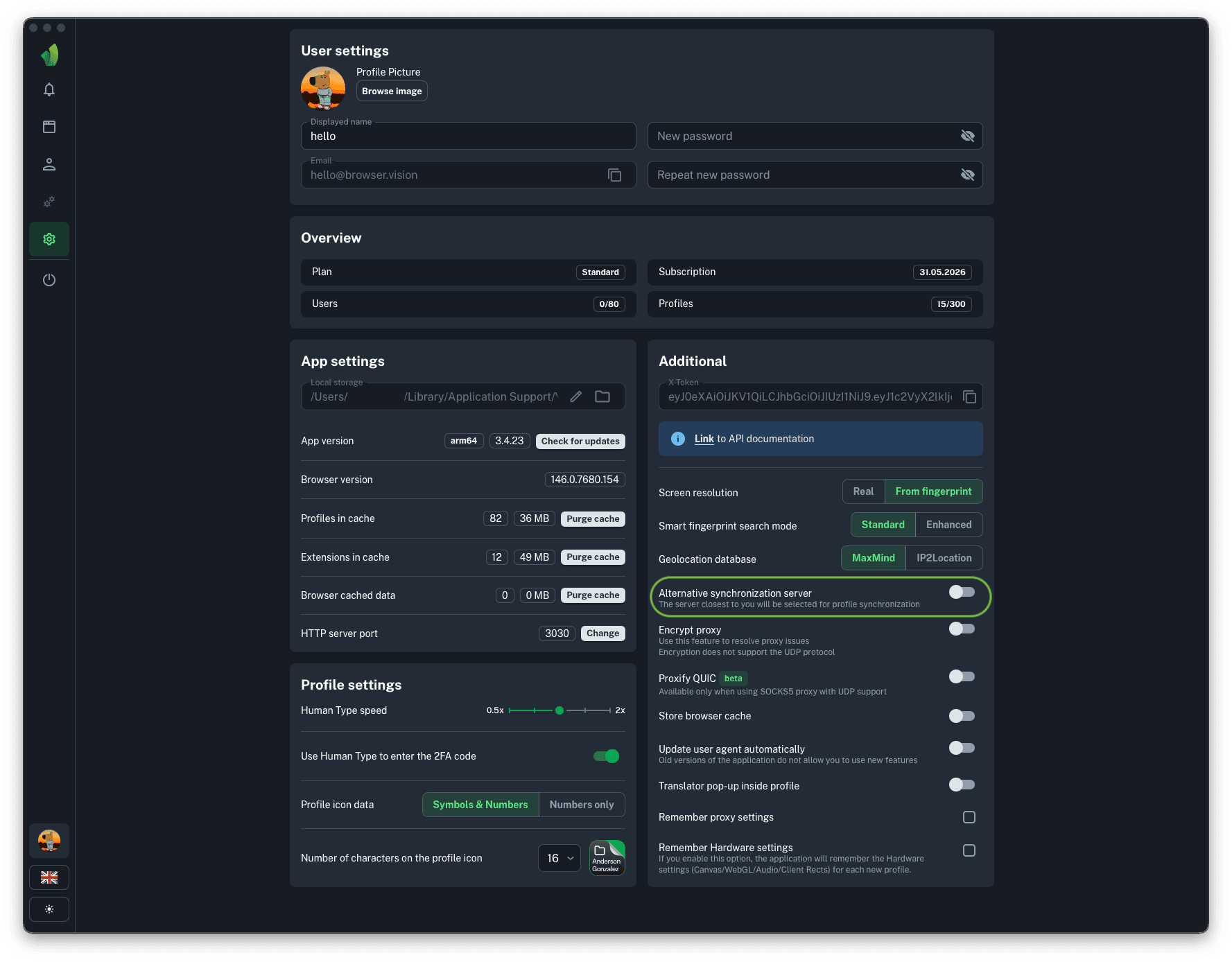
Task: Open notifications bell in sidebar
Action: point(49,89)
